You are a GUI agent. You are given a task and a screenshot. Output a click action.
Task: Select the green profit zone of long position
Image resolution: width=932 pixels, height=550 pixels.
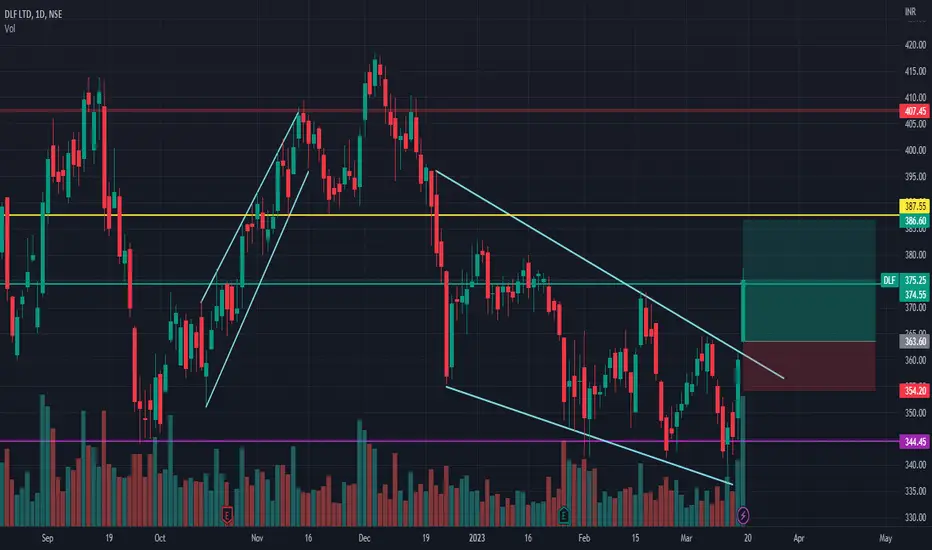809,281
